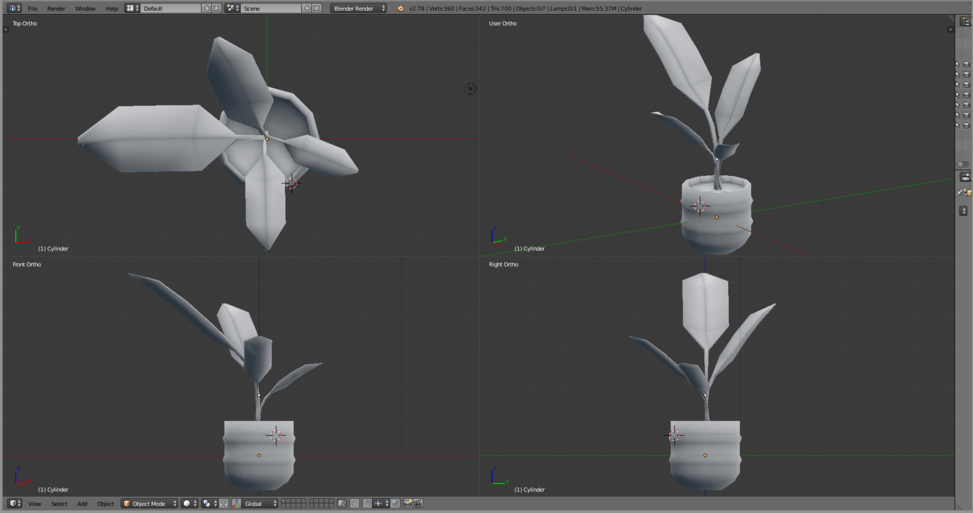This screenshot has width=973, height=513.
Task: Toggle the pin icon in Properties editor
Action: [960, 193]
